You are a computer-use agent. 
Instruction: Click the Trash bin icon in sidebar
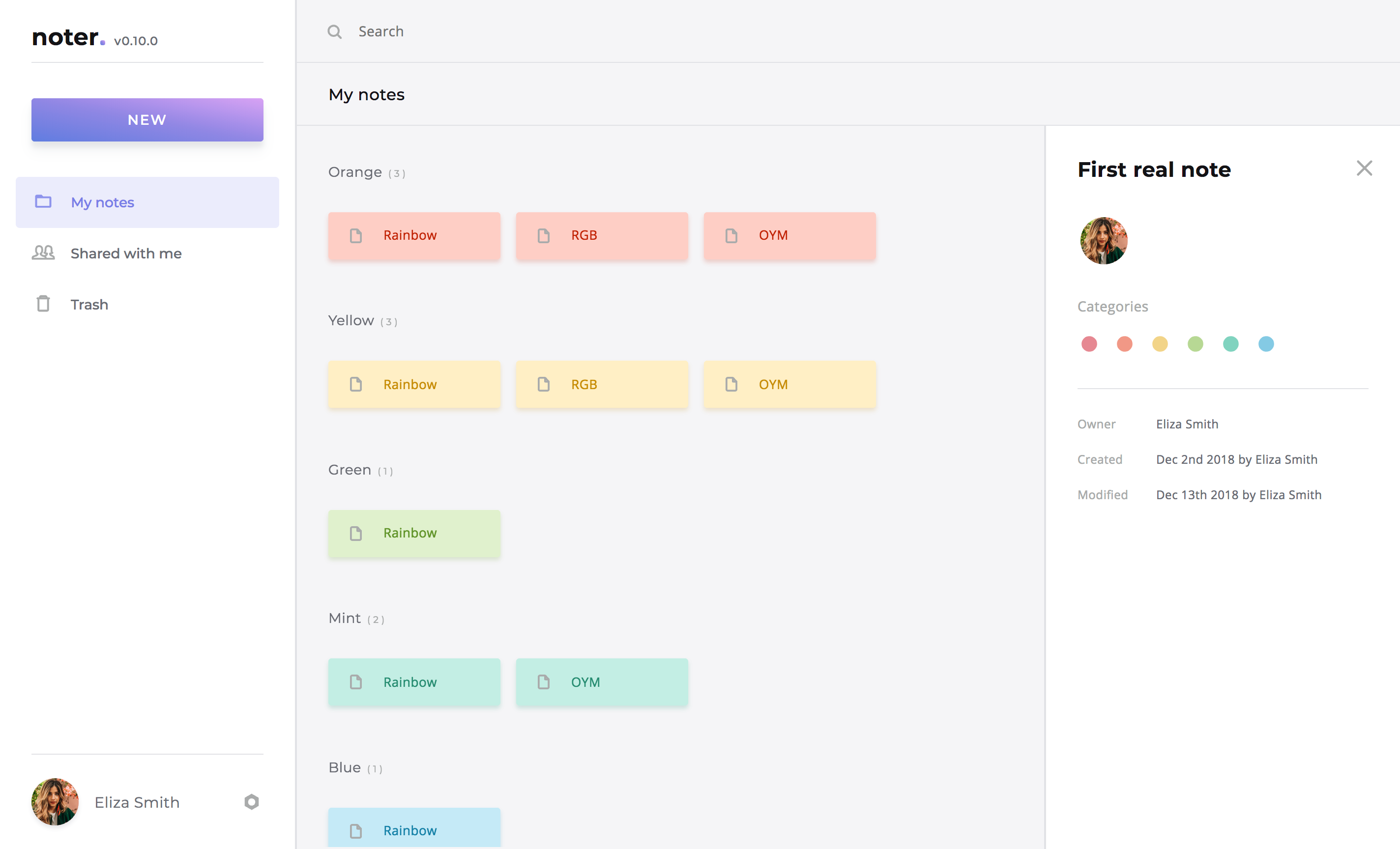[43, 305]
